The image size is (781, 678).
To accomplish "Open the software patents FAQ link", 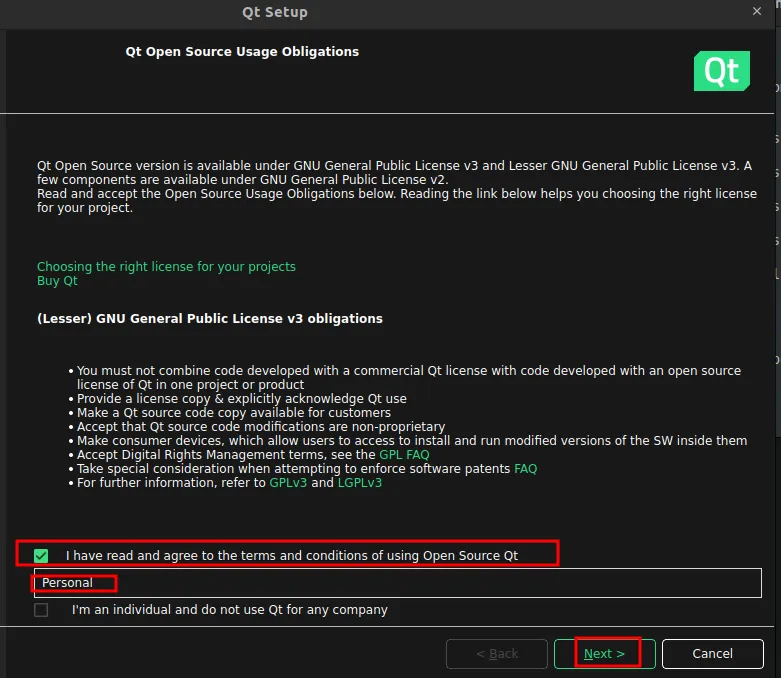I will 525,469.
